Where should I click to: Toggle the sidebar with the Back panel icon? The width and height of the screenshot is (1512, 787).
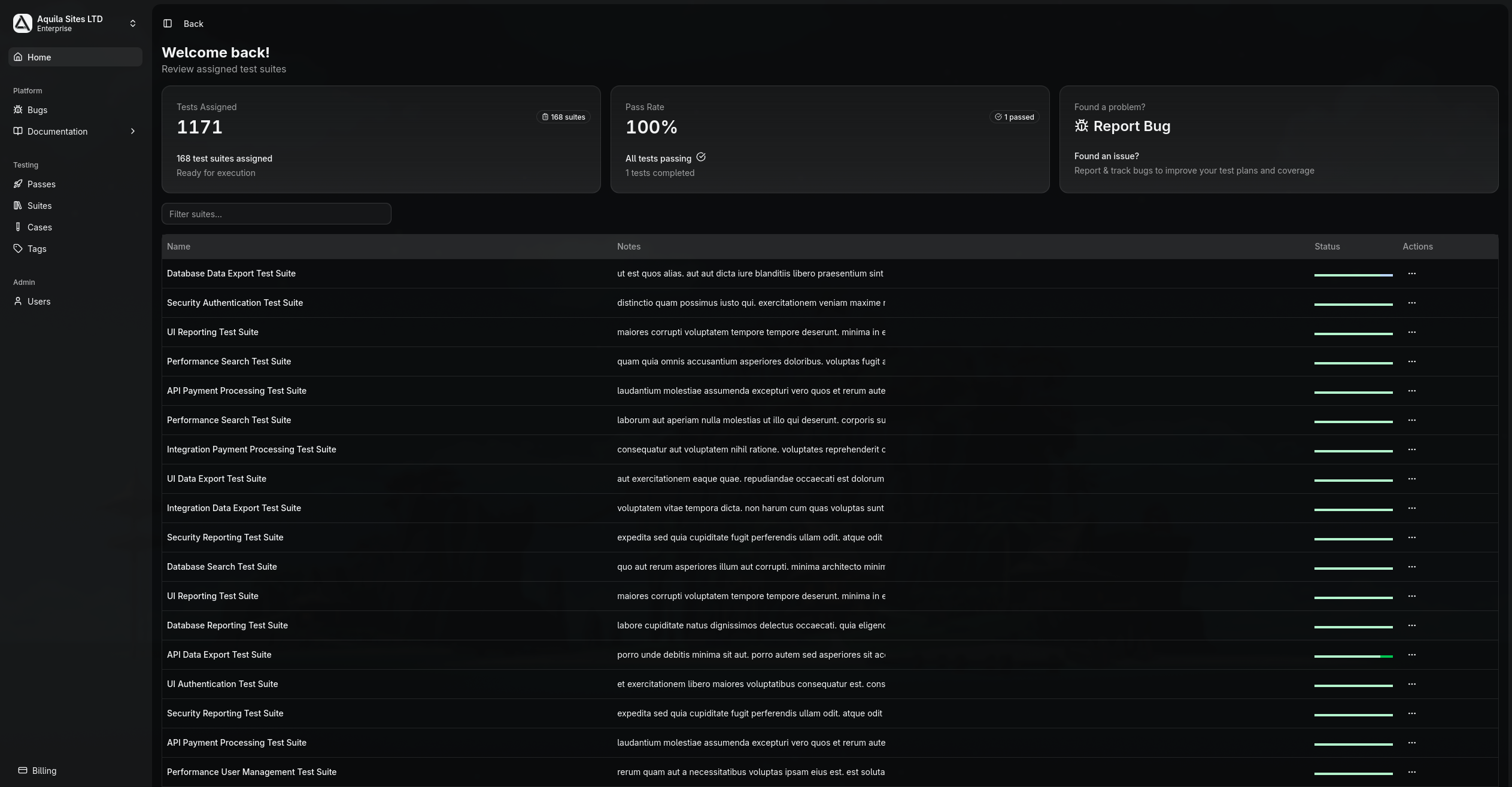click(168, 23)
